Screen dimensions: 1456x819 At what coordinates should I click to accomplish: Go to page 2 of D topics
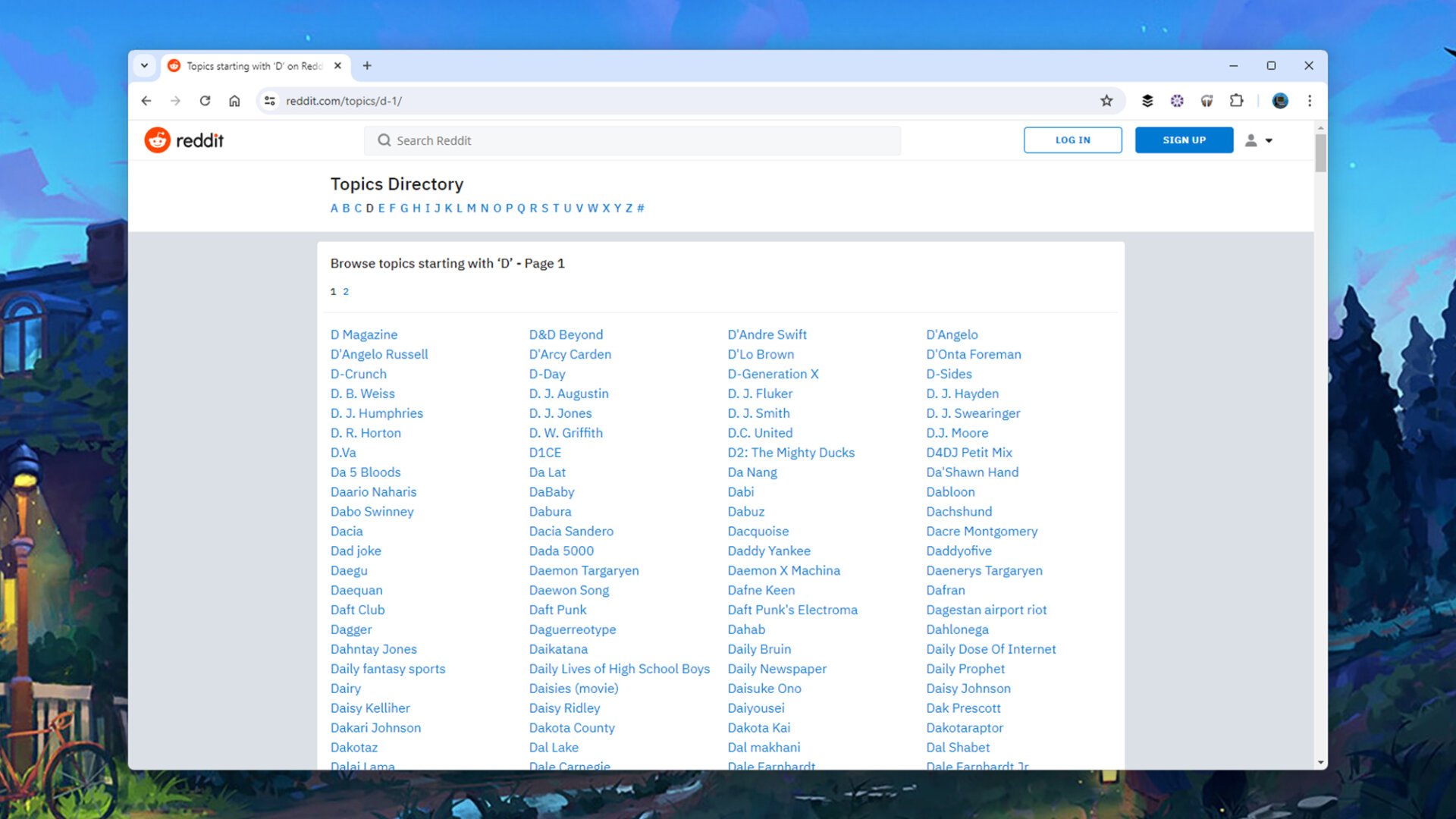(x=346, y=291)
